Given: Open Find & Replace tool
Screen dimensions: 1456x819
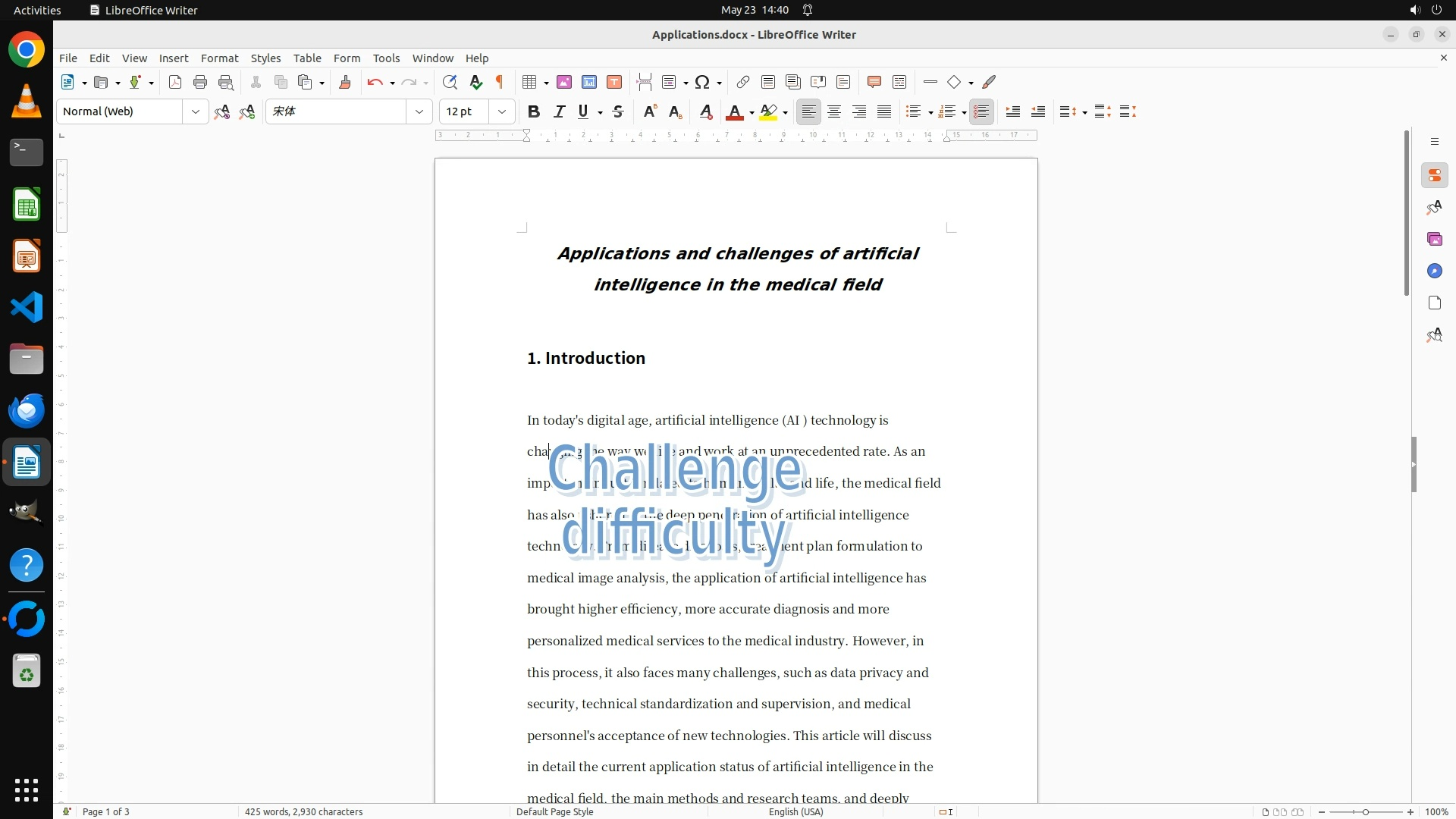Looking at the screenshot, I should coord(450,83).
